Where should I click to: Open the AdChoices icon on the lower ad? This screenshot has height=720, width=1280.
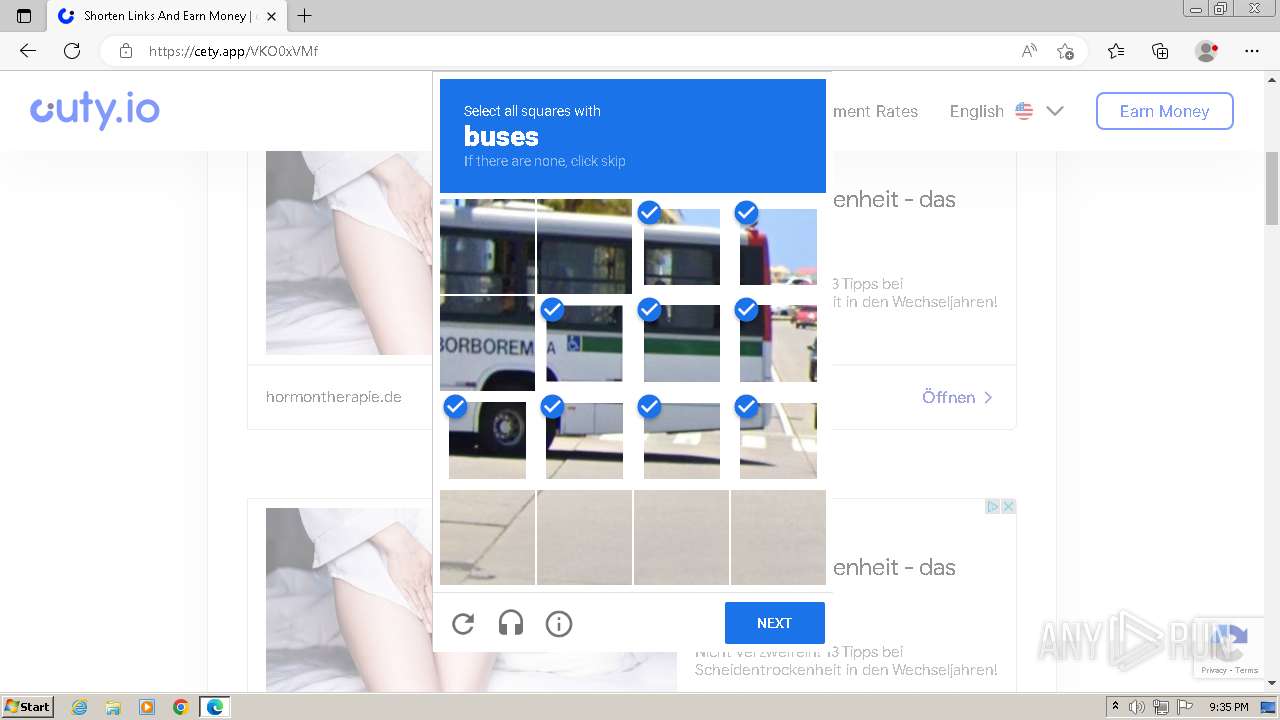pyautogui.click(x=993, y=507)
